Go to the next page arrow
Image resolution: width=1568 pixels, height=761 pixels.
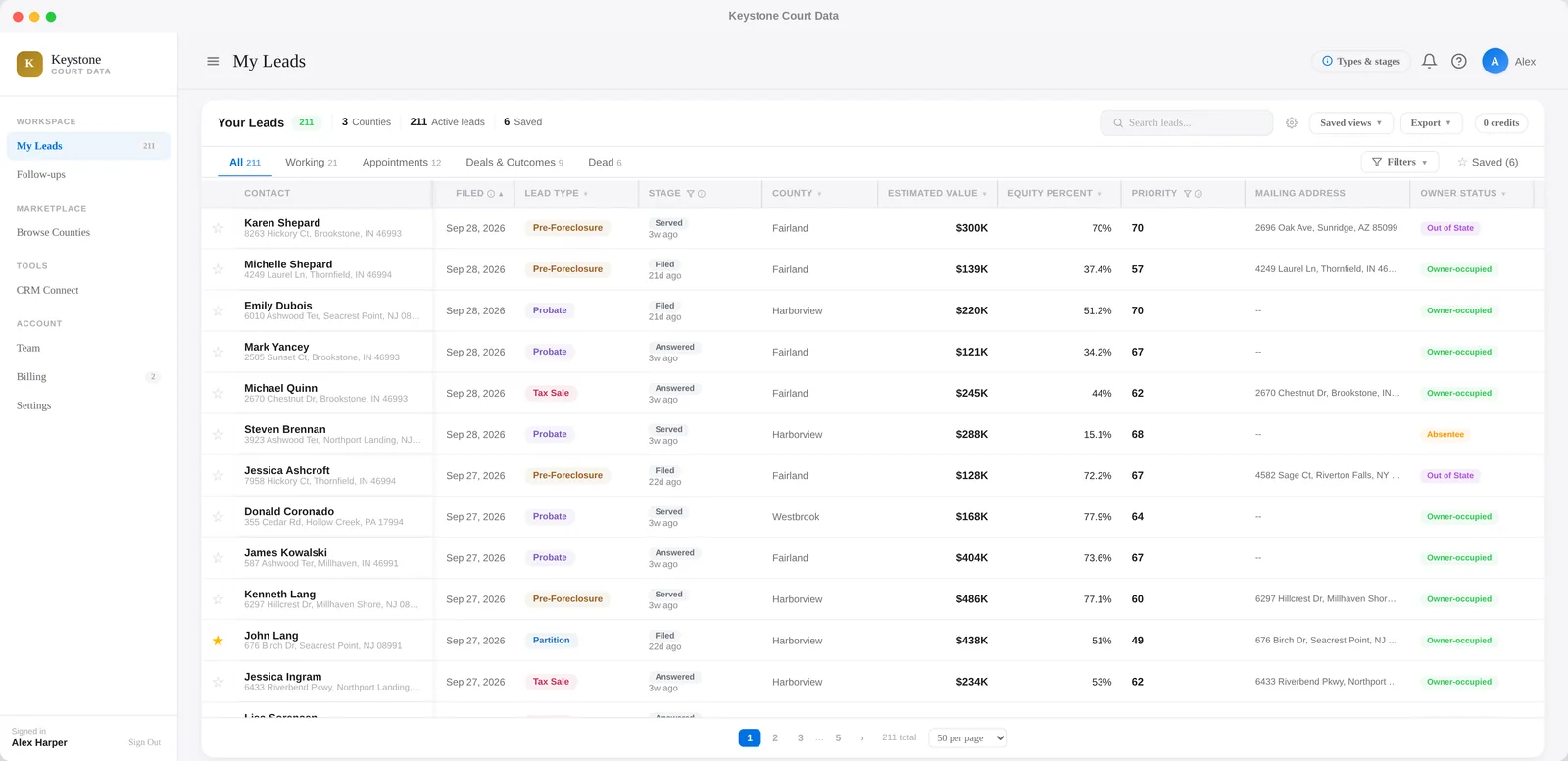tap(862, 738)
